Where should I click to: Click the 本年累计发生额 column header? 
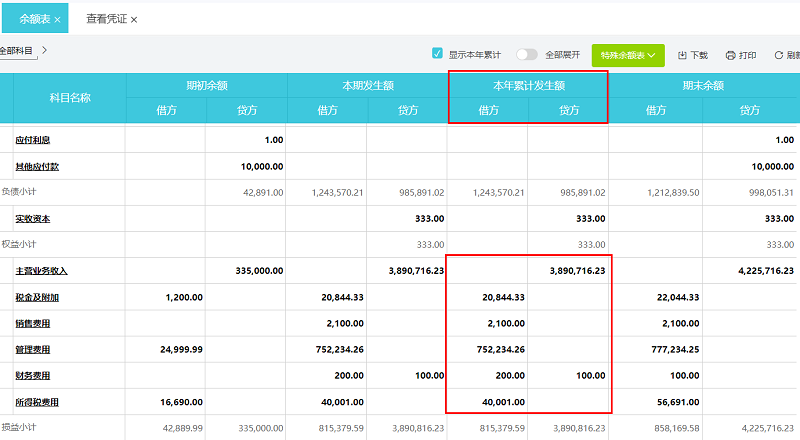click(x=528, y=85)
